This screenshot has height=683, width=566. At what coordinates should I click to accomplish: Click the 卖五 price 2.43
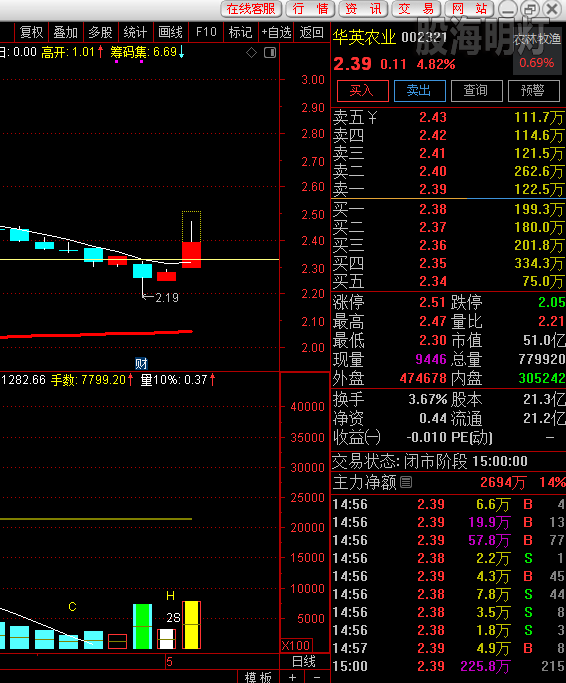(x=433, y=117)
